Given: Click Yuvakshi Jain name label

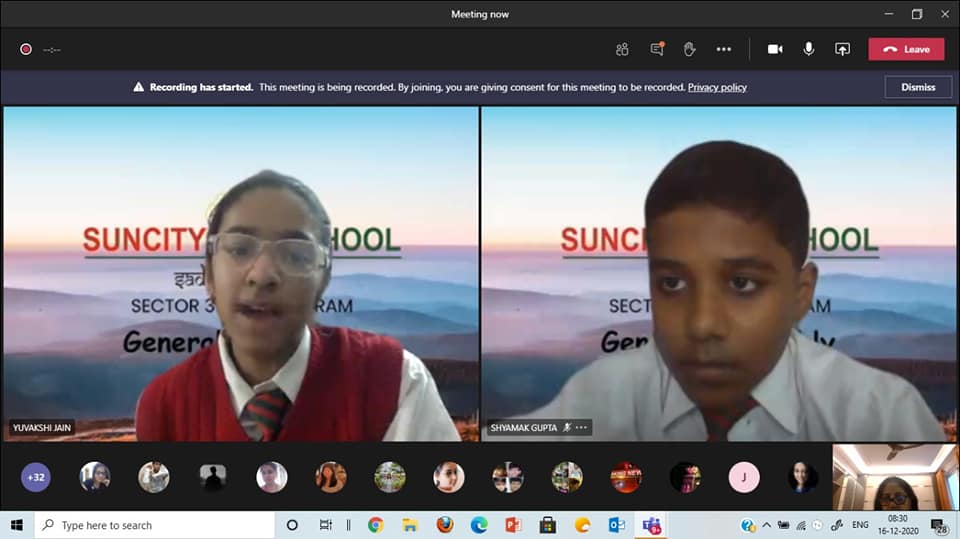Looking at the screenshot, I should 42,428.
